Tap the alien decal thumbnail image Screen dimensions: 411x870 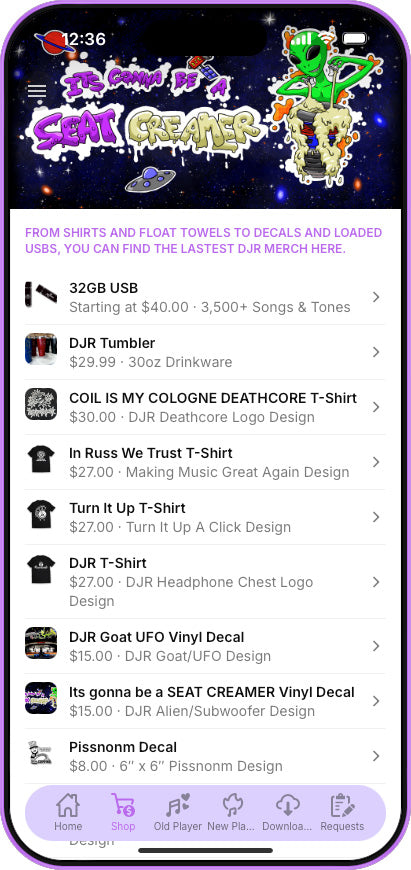pos(41,698)
